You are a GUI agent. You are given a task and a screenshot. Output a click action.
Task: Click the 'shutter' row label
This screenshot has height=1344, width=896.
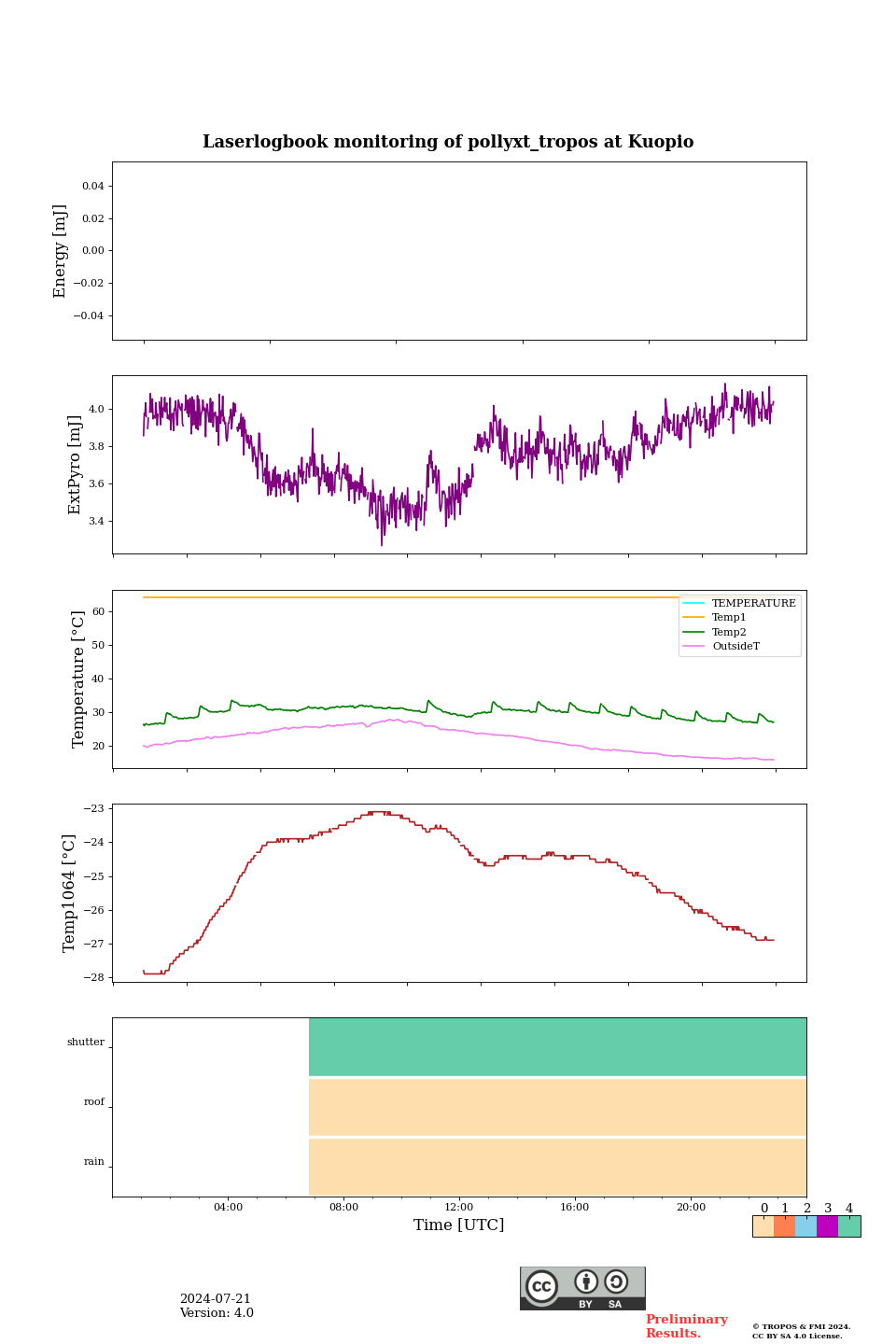point(86,1043)
